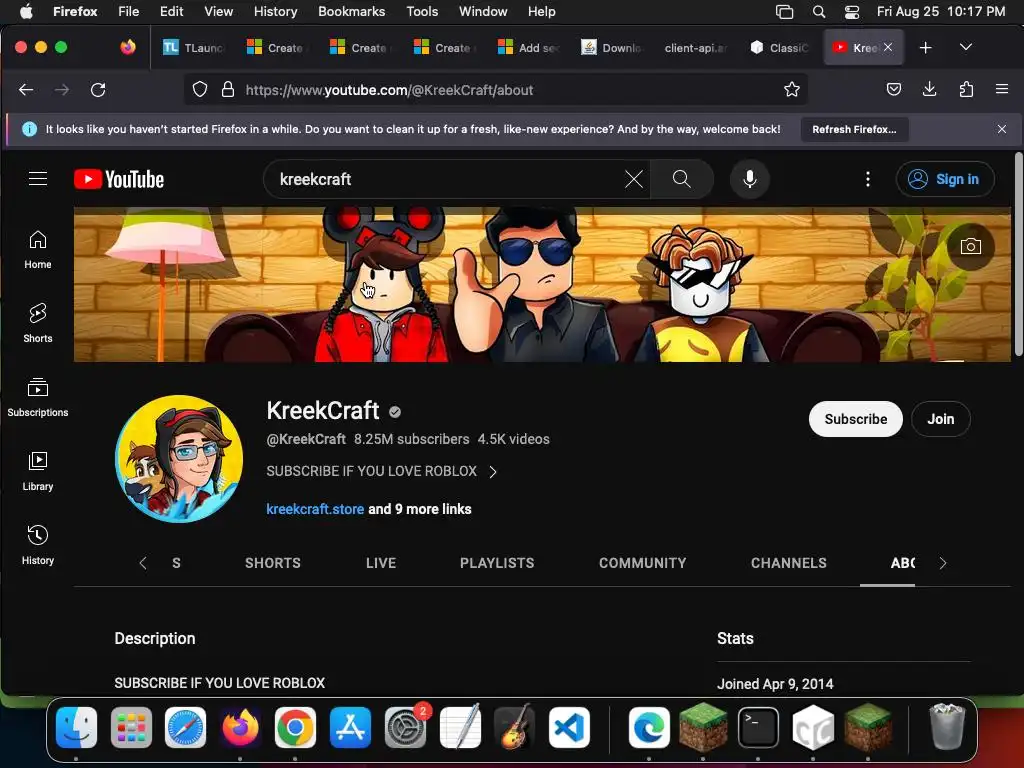
Task: Open a new Firefox tab
Action: point(925,48)
